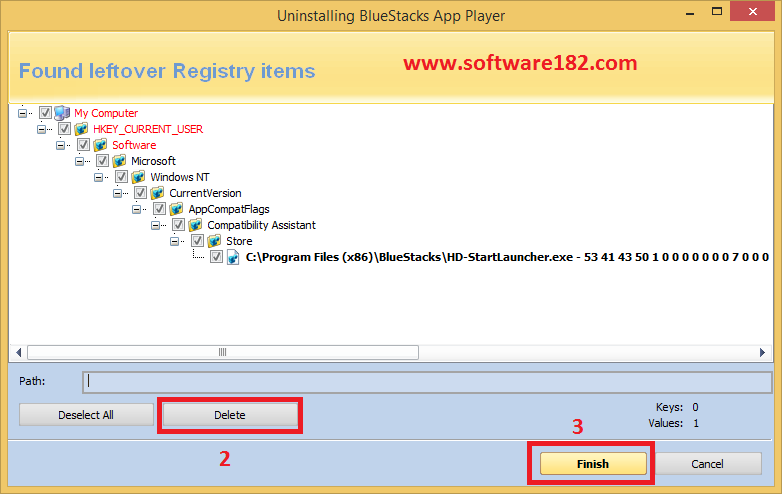This screenshot has height=494, width=782.
Task: Collapse the CurrentVersion node
Action: click(117, 193)
